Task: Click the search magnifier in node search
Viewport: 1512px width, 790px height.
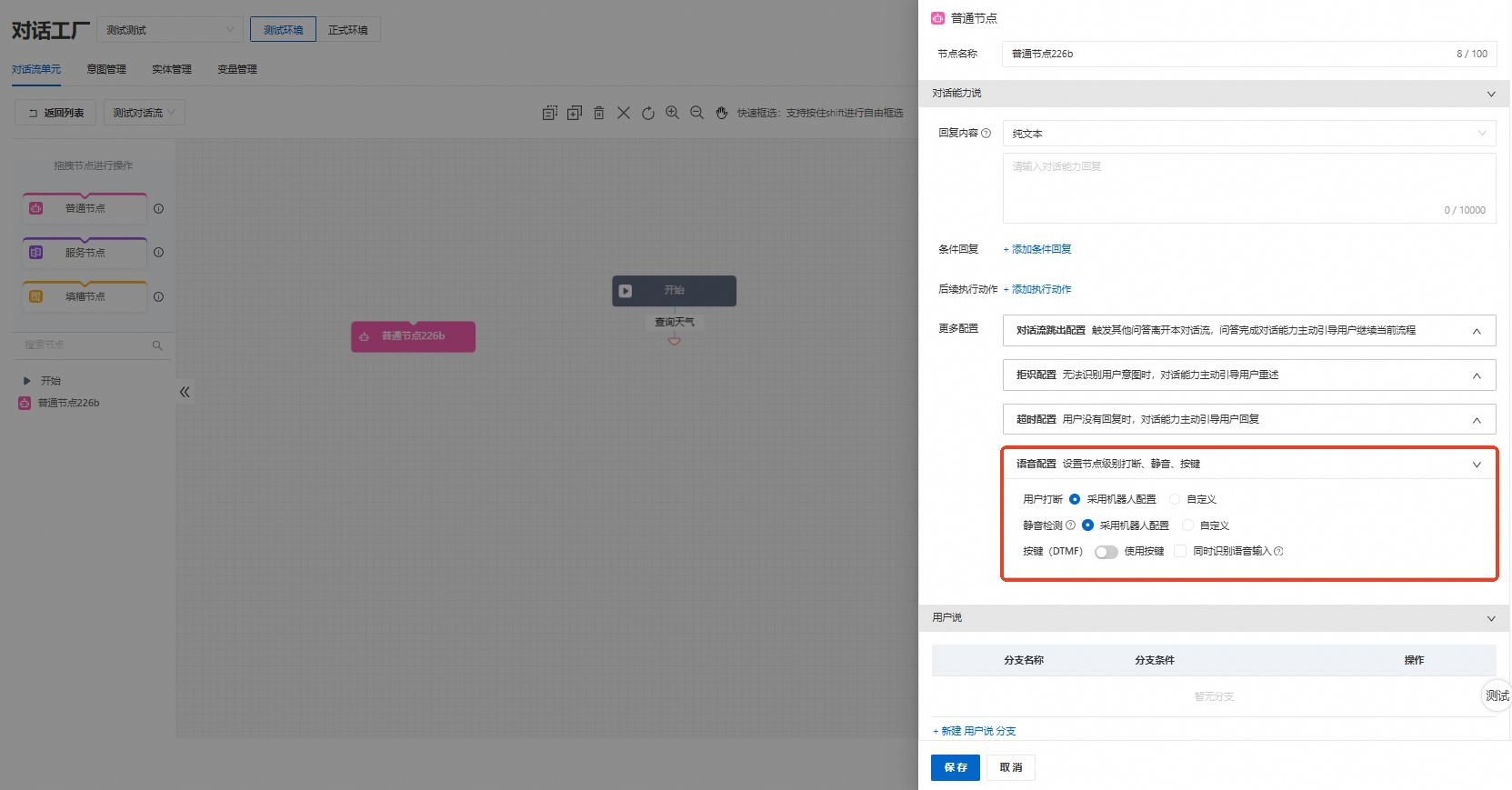Action: tap(157, 345)
